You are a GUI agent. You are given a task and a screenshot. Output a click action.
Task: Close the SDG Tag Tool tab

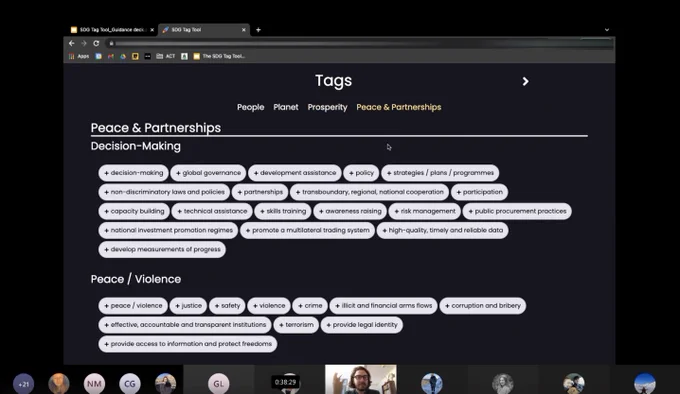pos(244,30)
